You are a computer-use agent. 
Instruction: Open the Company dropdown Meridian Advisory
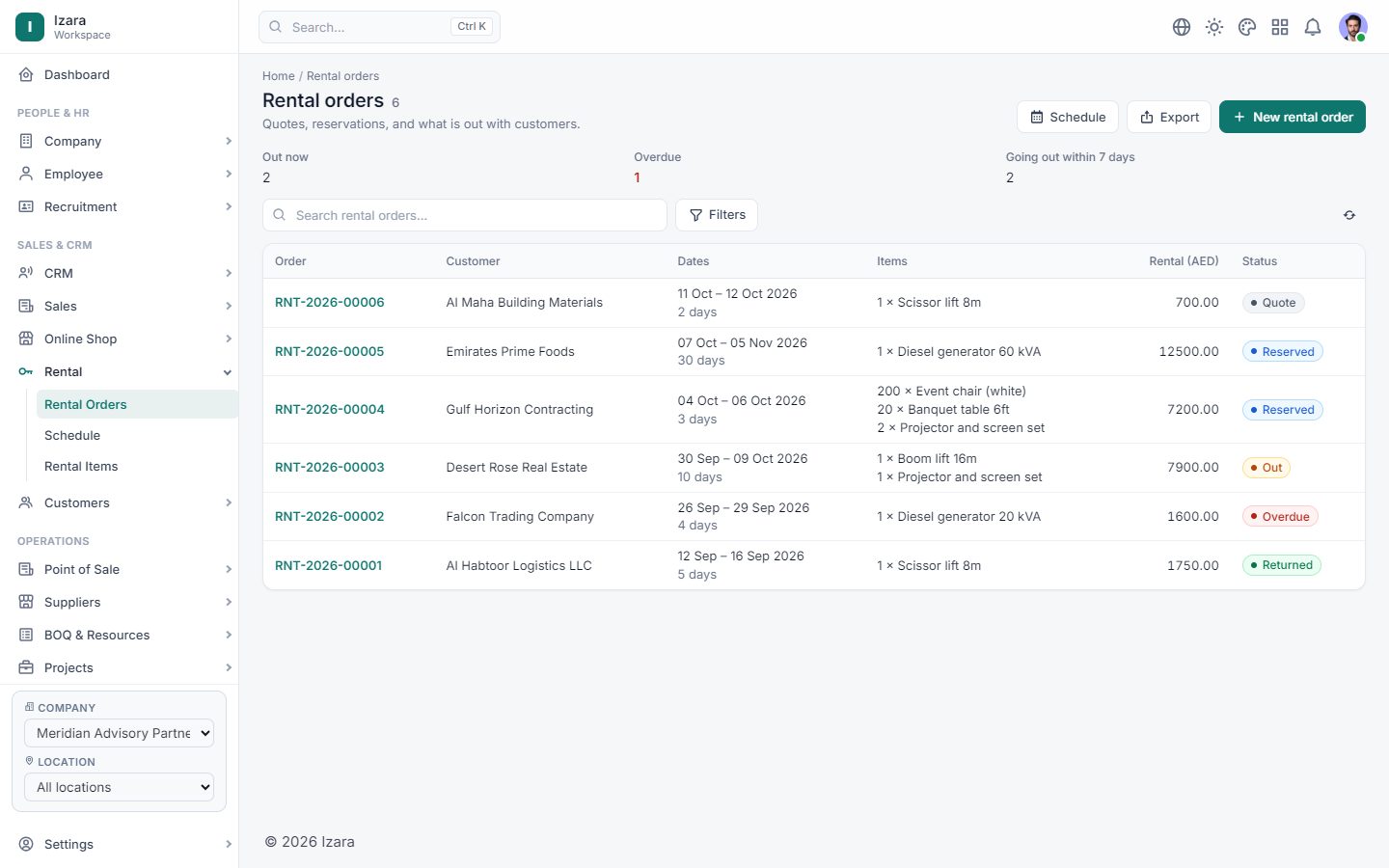tap(119, 733)
